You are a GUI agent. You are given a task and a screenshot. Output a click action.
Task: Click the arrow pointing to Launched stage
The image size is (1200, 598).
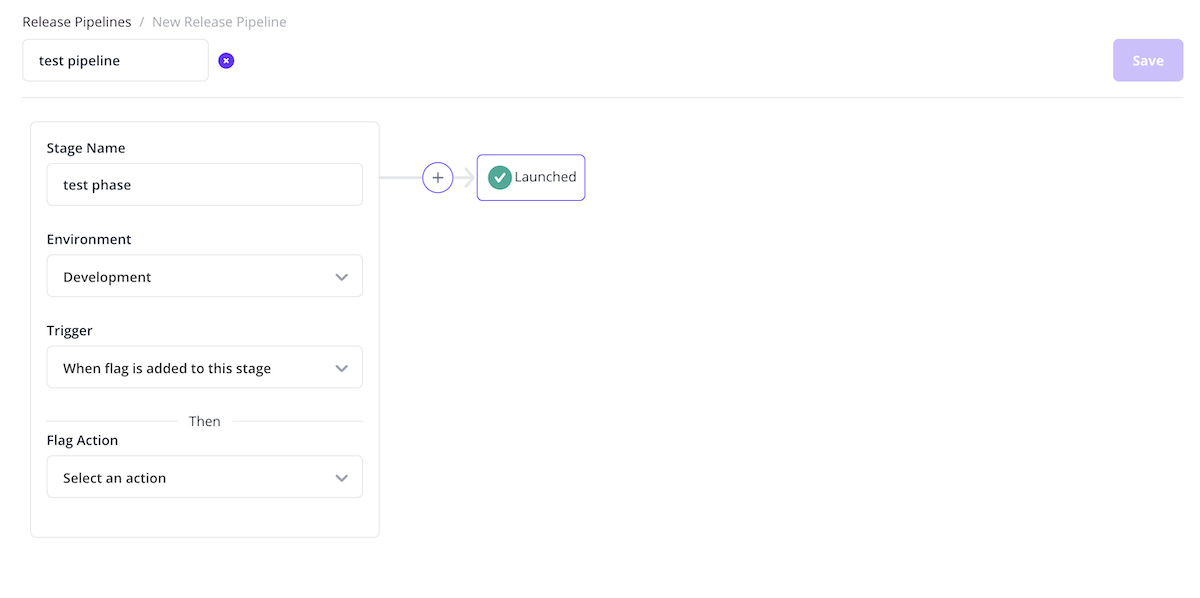[x=465, y=177]
